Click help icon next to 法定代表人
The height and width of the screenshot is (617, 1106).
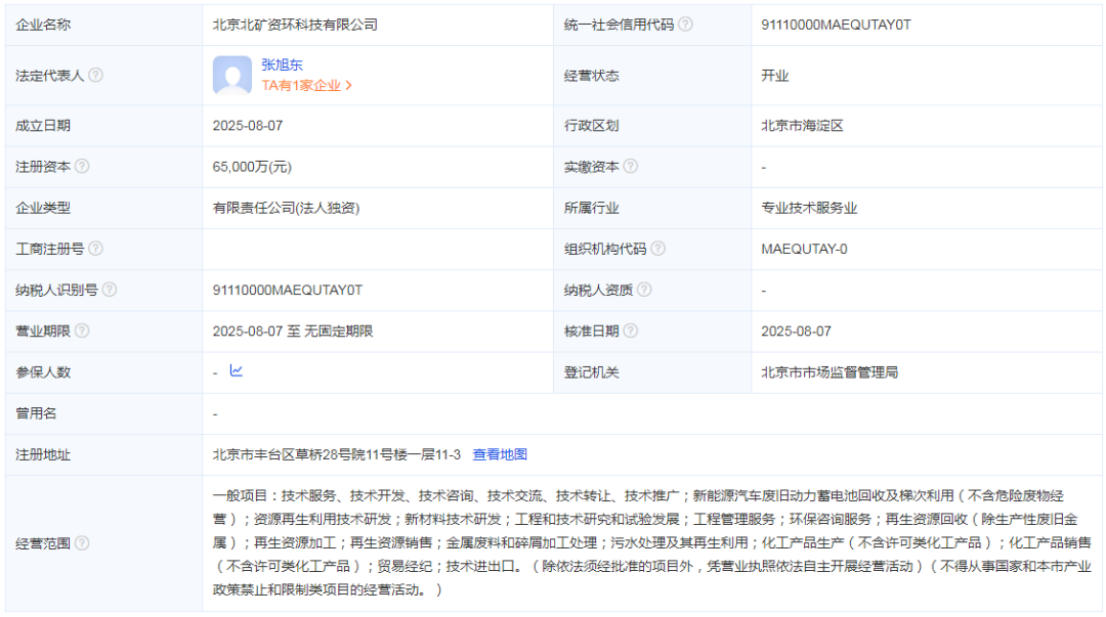(x=96, y=75)
